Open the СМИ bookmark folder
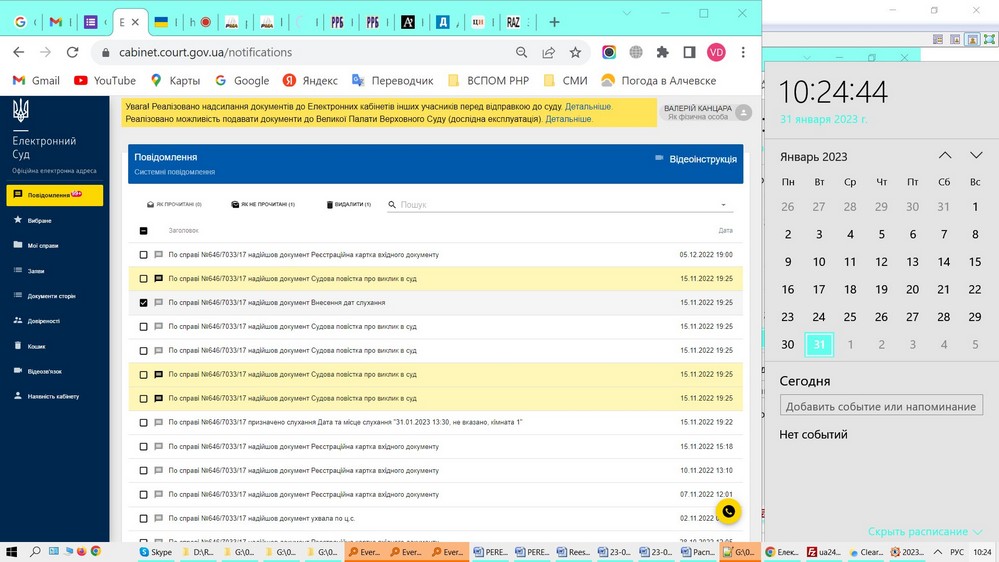The width and height of the screenshot is (999, 562). click(x=566, y=81)
